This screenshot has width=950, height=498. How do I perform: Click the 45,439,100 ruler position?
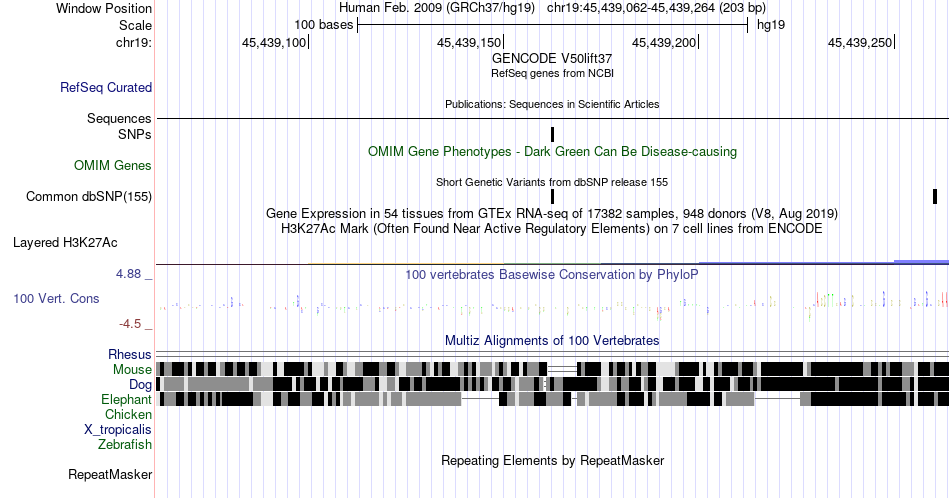274,42
